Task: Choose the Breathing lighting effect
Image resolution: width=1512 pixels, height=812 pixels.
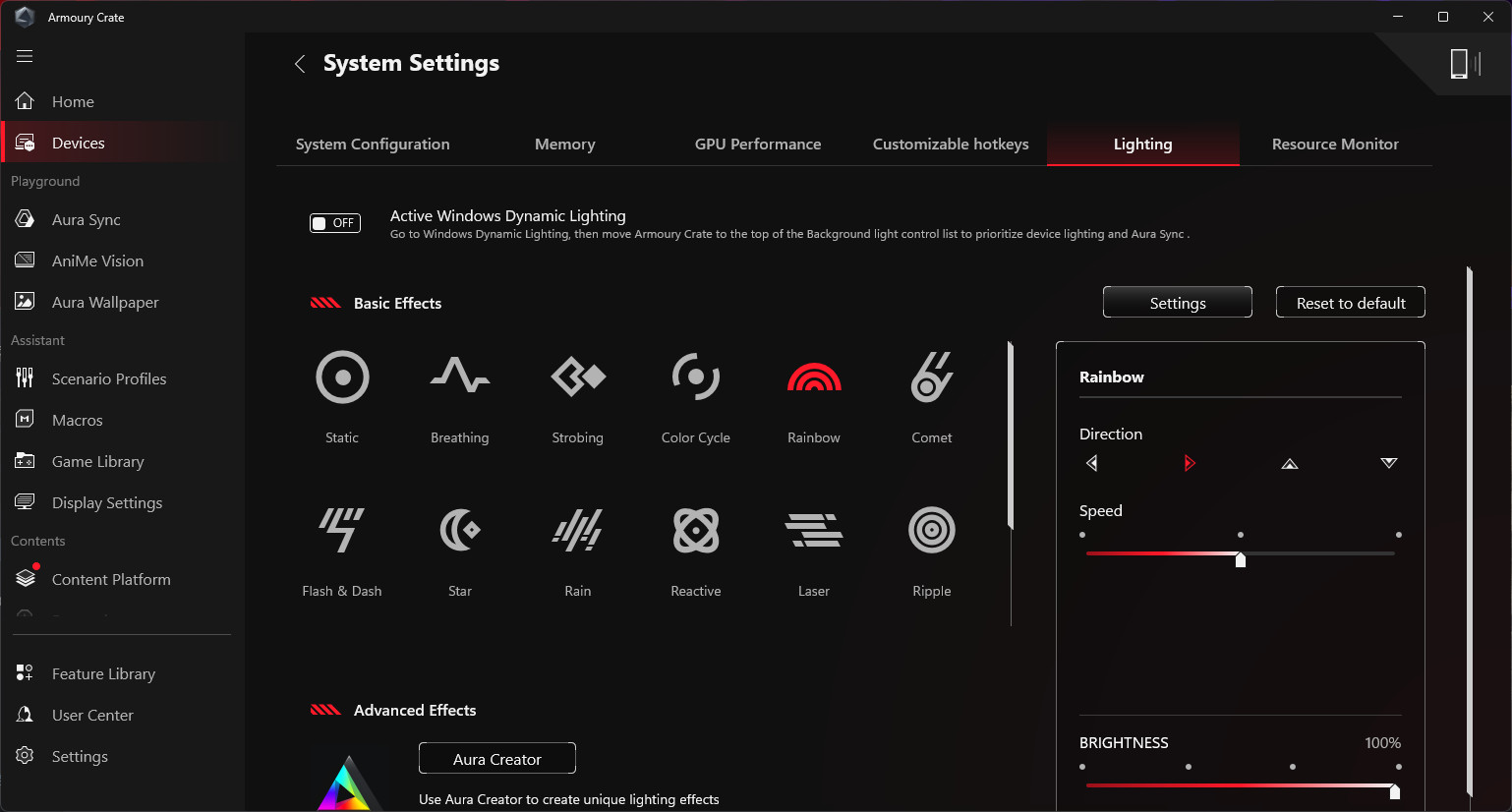Action: click(460, 376)
